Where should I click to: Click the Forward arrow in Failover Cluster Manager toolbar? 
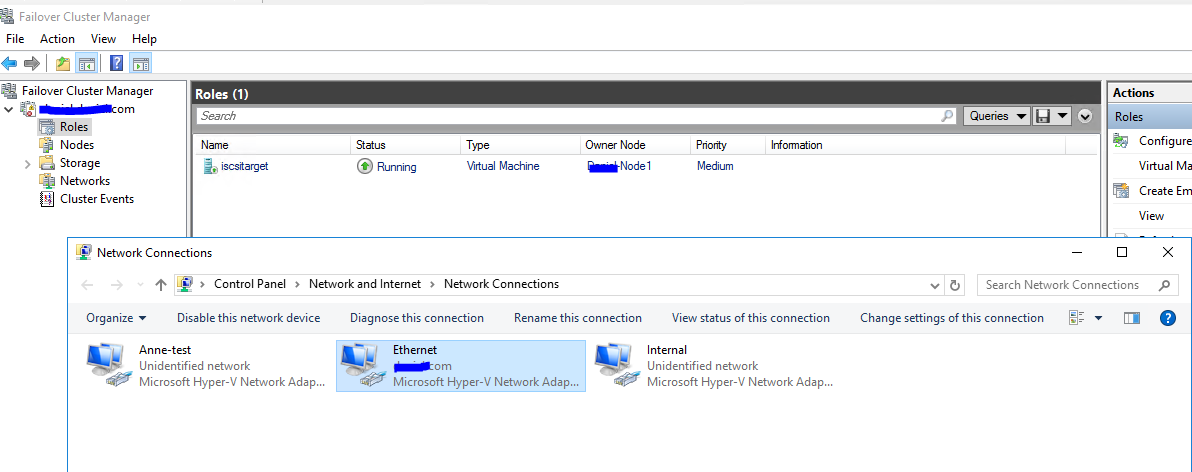tap(31, 63)
